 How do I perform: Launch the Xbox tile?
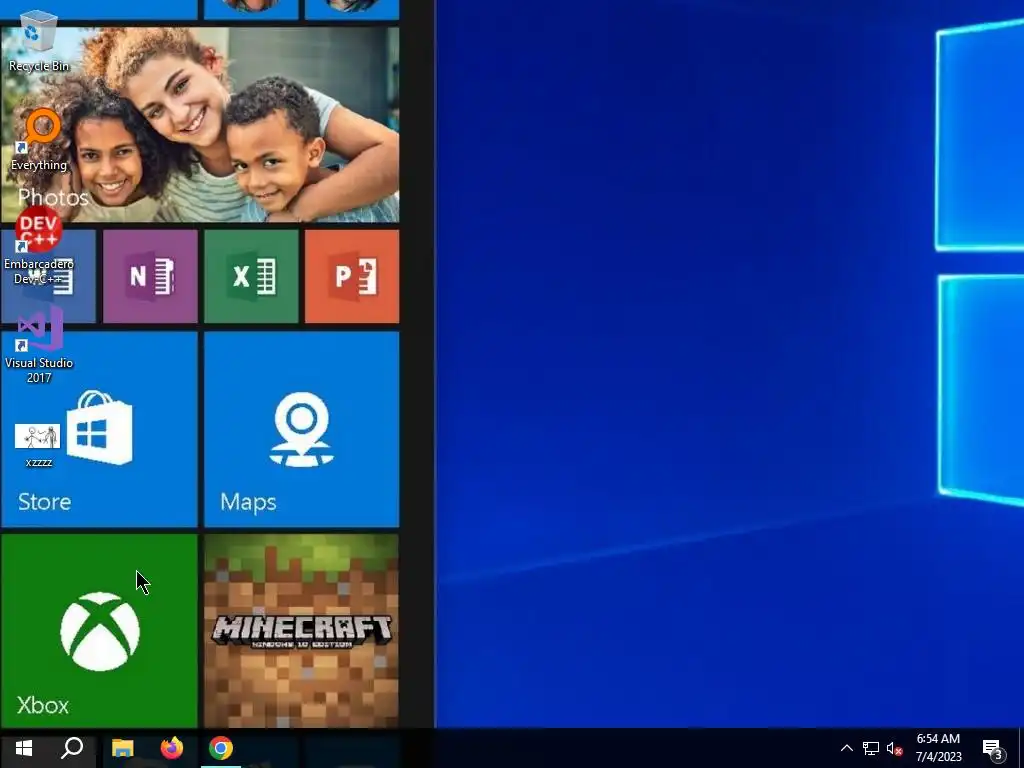tap(99, 631)
